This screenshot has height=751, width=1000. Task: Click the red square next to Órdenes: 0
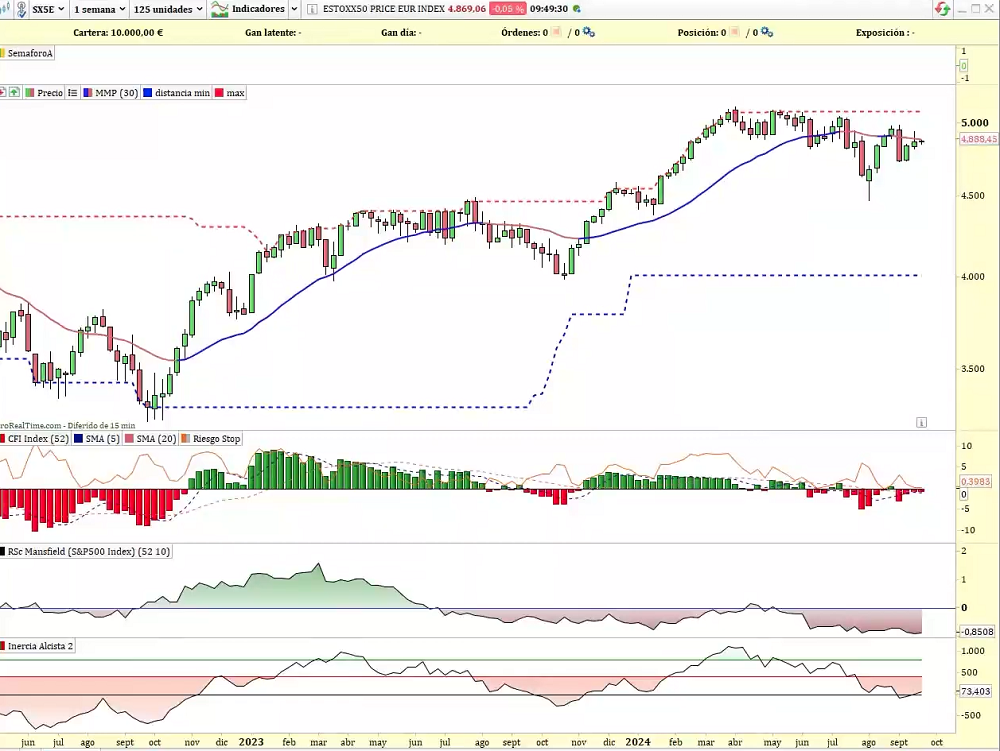[x=556, y=32]
